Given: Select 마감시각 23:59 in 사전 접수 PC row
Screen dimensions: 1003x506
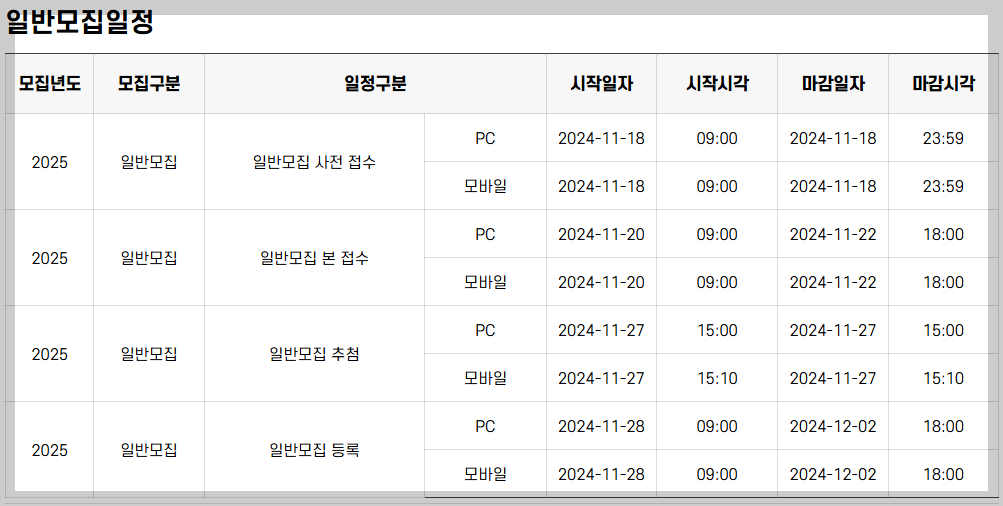Looking at the screenshot, I should [944, 138].
